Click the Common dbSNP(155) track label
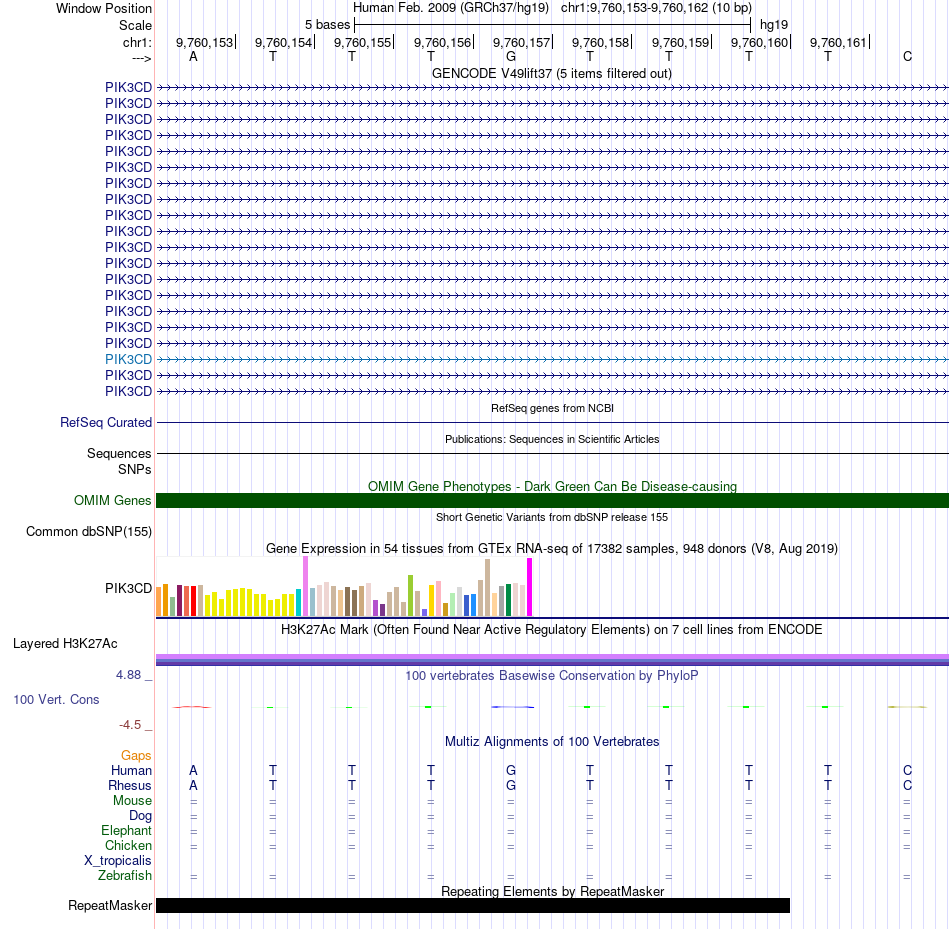 (89, 531)
